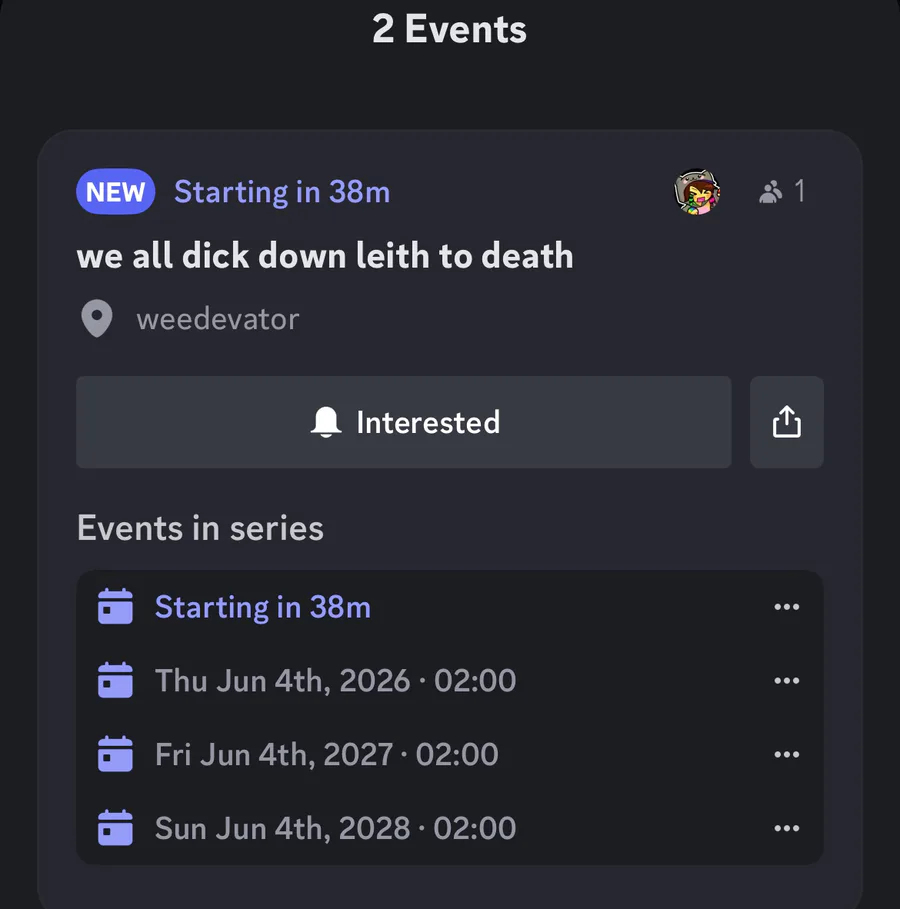Tap the share event icon button

coord(787,422)
